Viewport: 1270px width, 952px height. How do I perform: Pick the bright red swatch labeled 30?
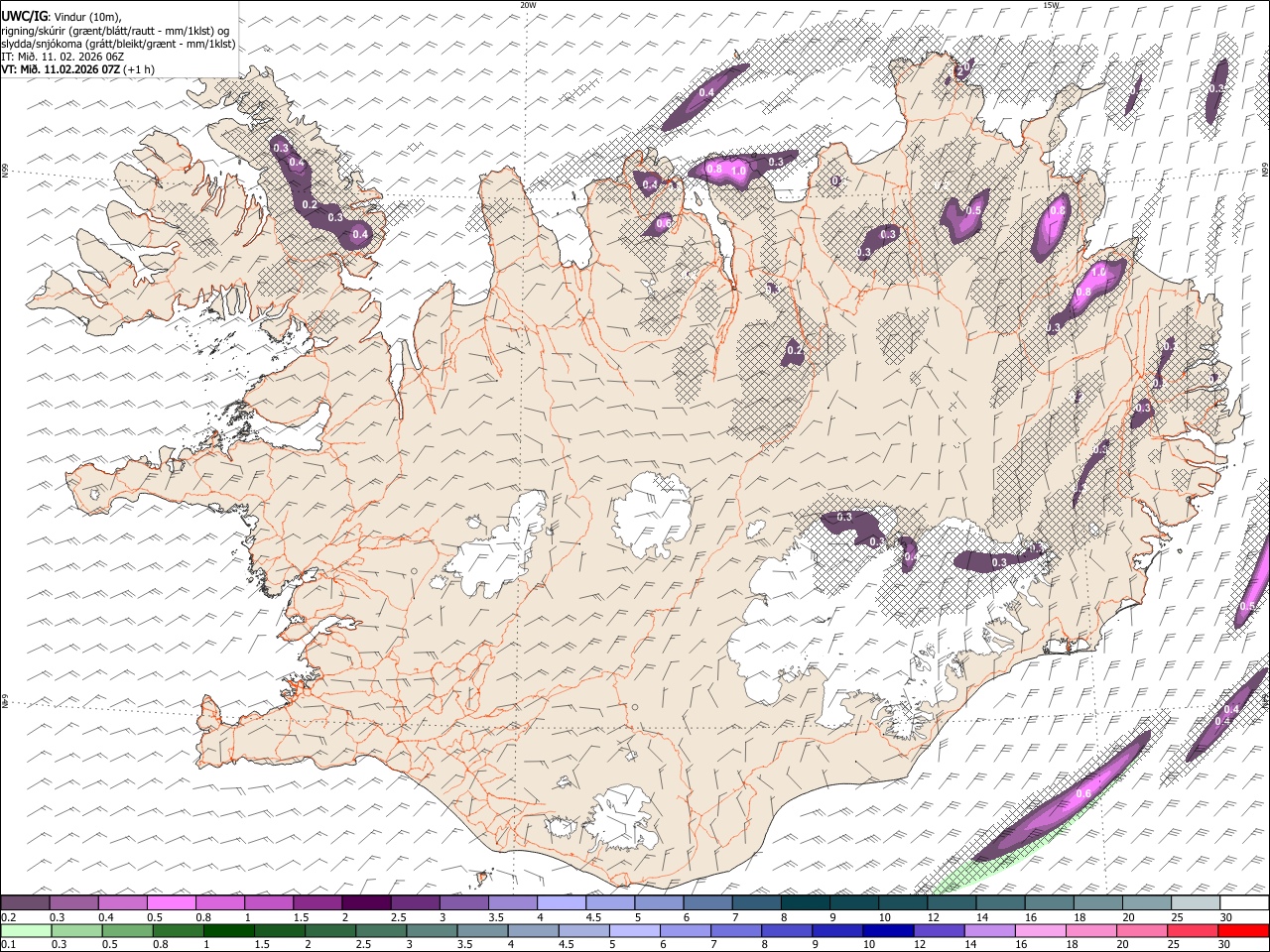[1242, 930]
